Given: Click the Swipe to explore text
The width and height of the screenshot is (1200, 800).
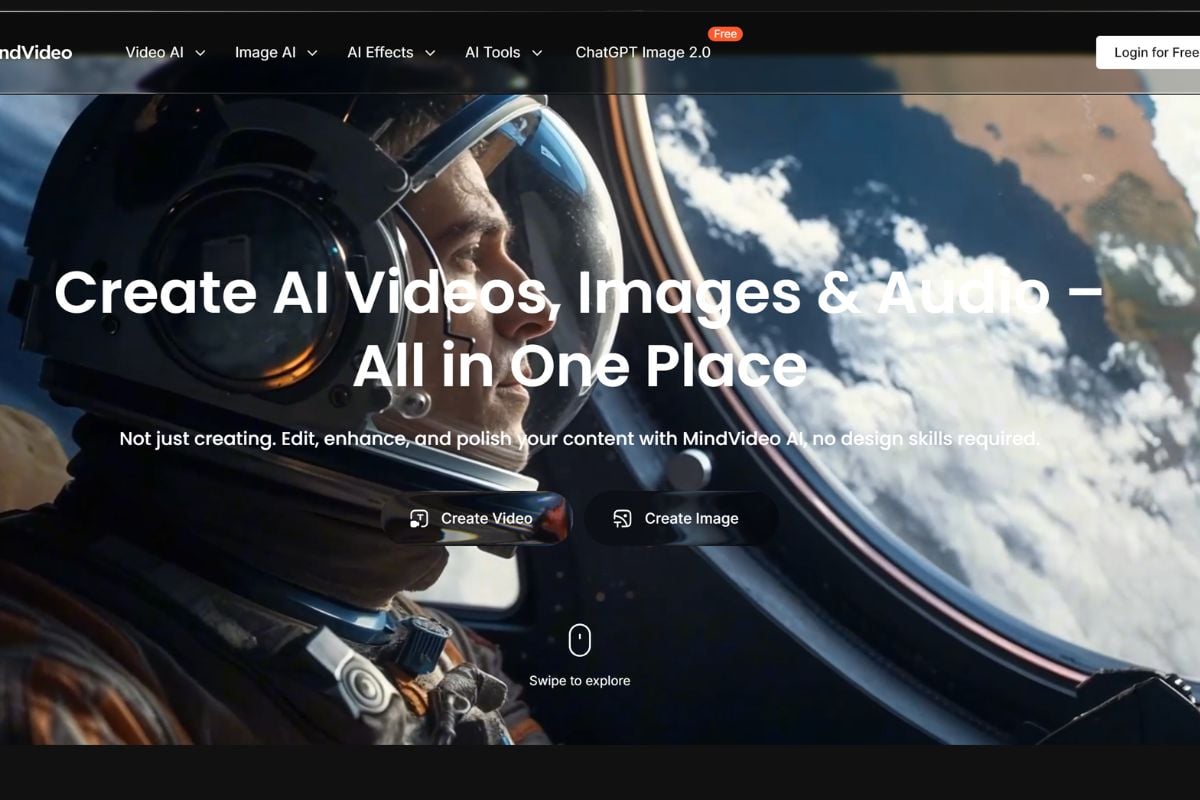Looking at the screenshot, I should pos(580,680).
